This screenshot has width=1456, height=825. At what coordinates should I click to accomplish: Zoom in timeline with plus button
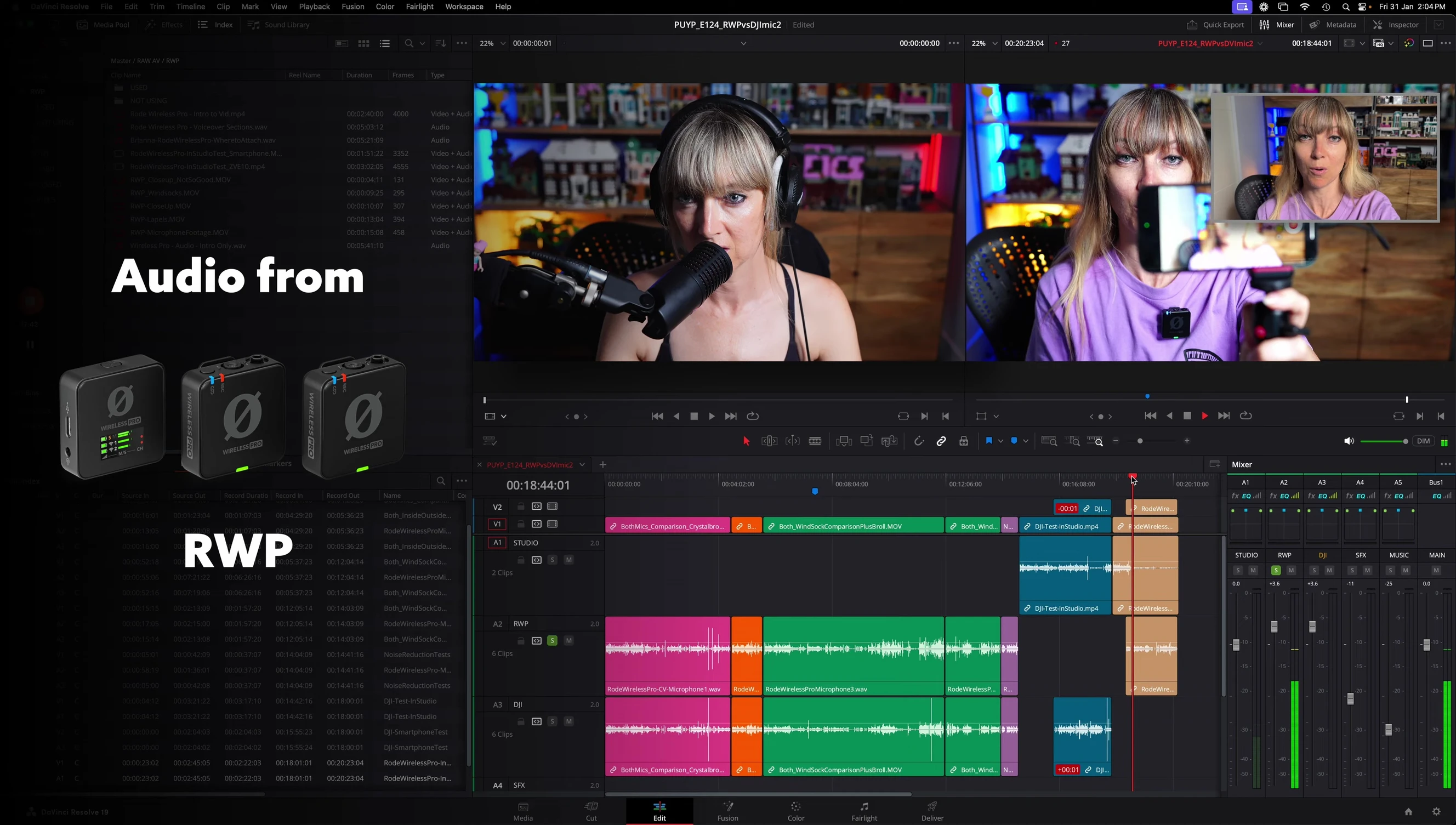(1187, 441)
